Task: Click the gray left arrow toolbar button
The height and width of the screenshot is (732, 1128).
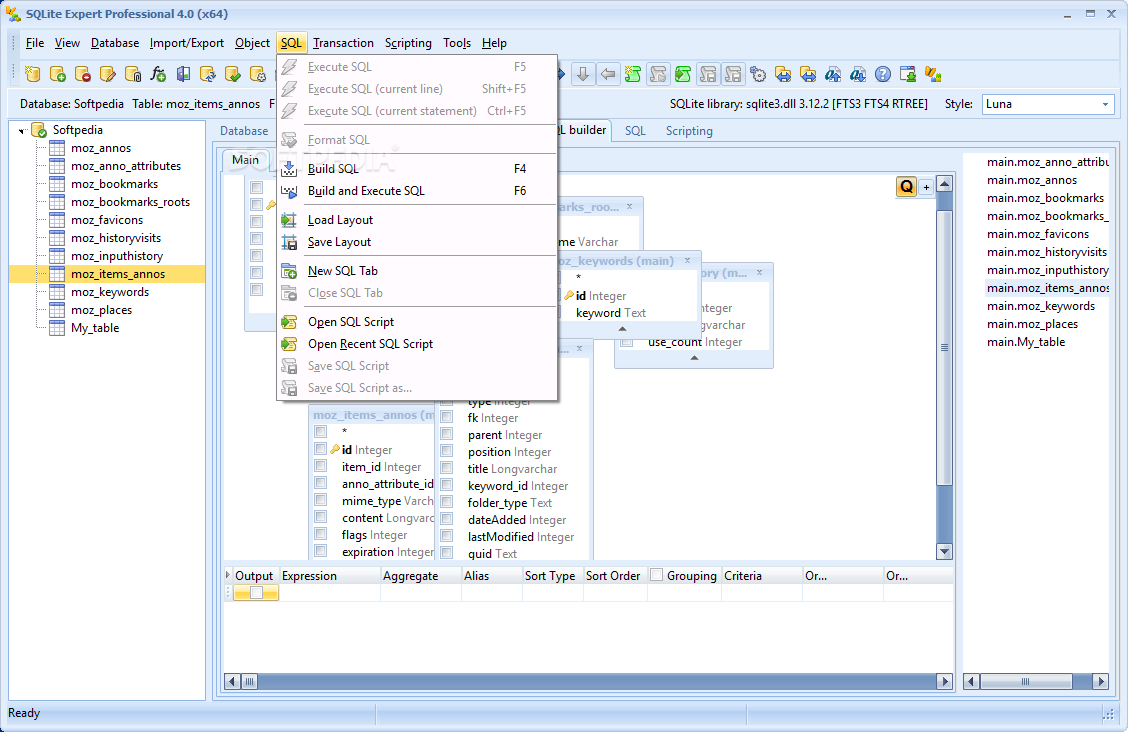Action: (x=609, y=74)
